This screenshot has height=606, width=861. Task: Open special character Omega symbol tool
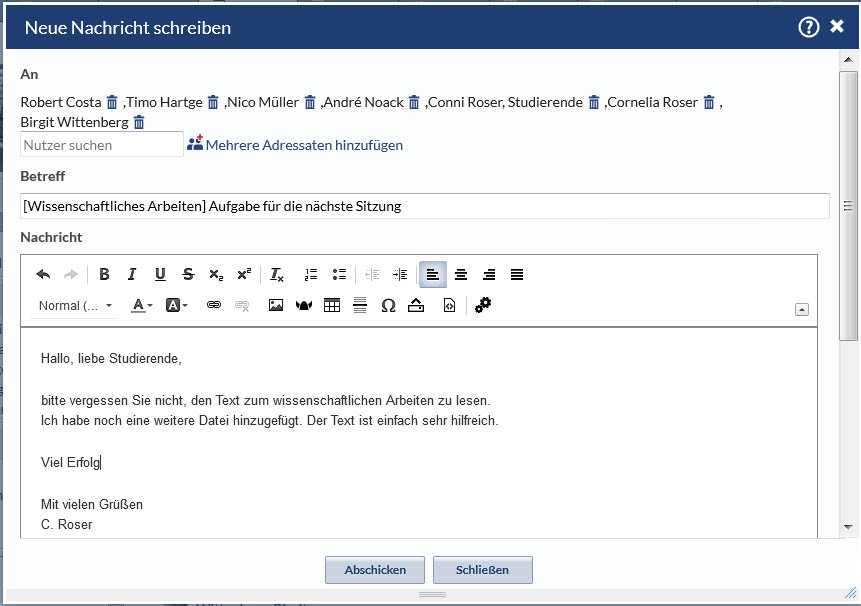click(x=388, y=306)
